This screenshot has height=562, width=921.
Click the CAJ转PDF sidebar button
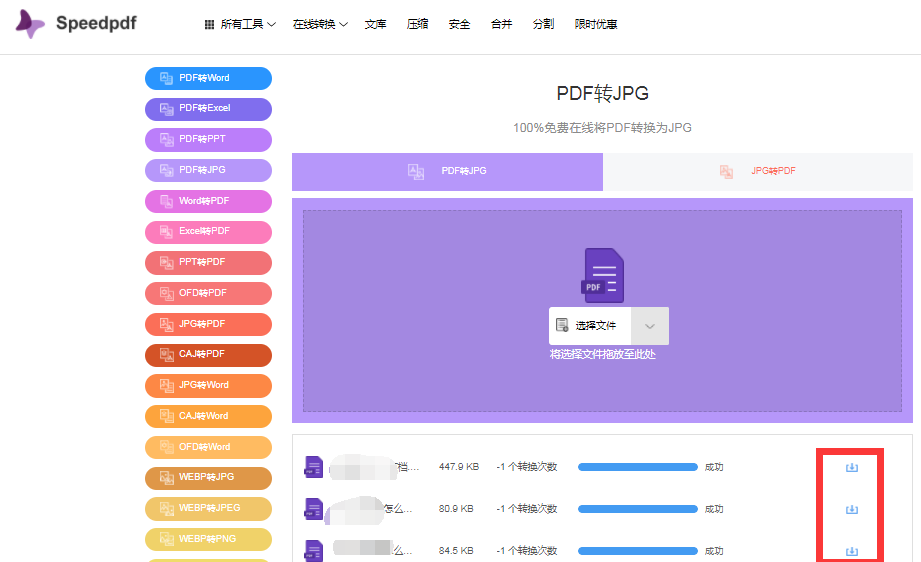pos(209,355)
